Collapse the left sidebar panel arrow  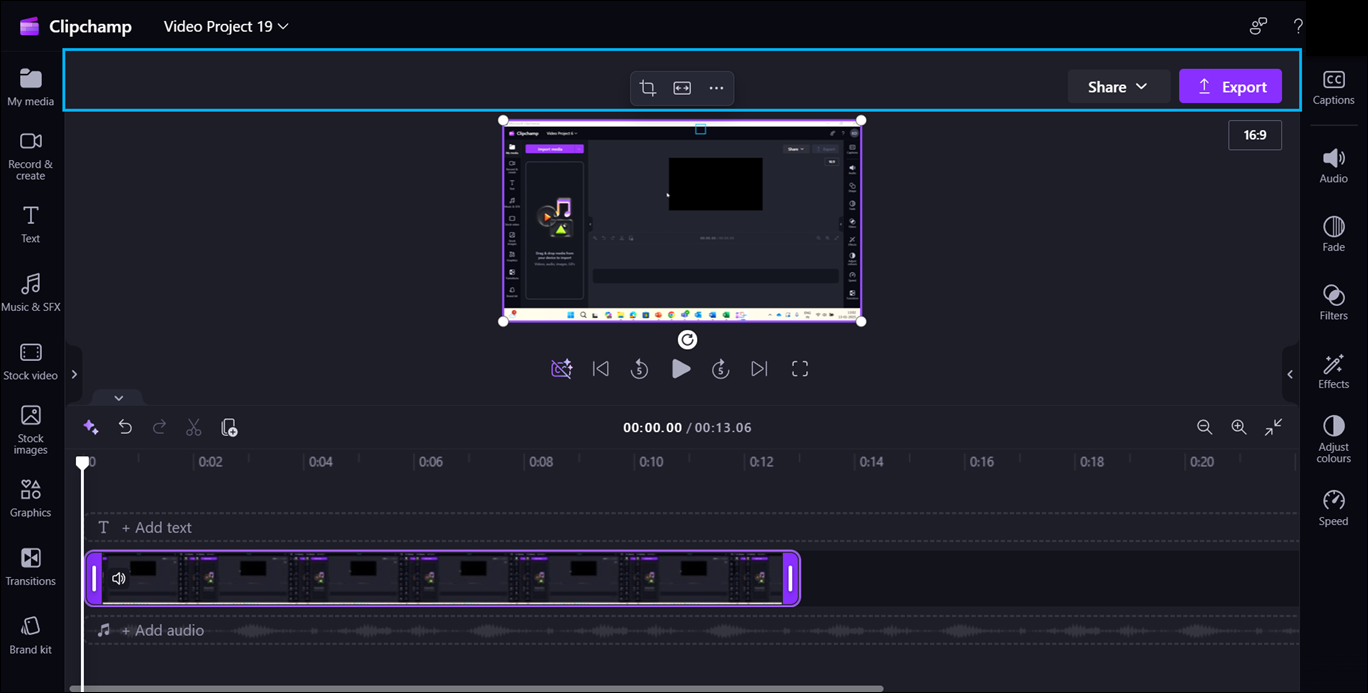73,375
